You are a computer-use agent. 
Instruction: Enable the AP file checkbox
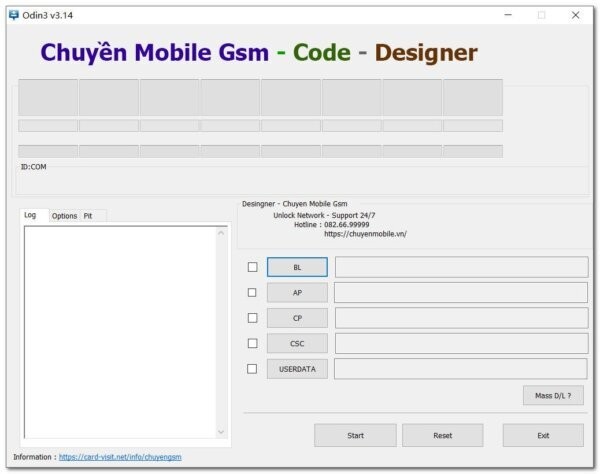tap(252, 292)
